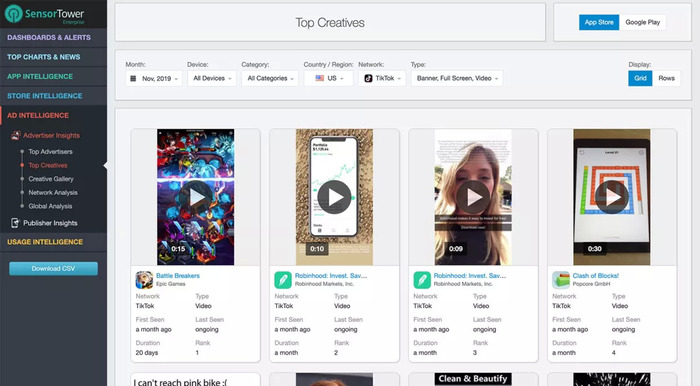Open the Battle Breakers app link
The image size is (700, 386).
(178, 276)
